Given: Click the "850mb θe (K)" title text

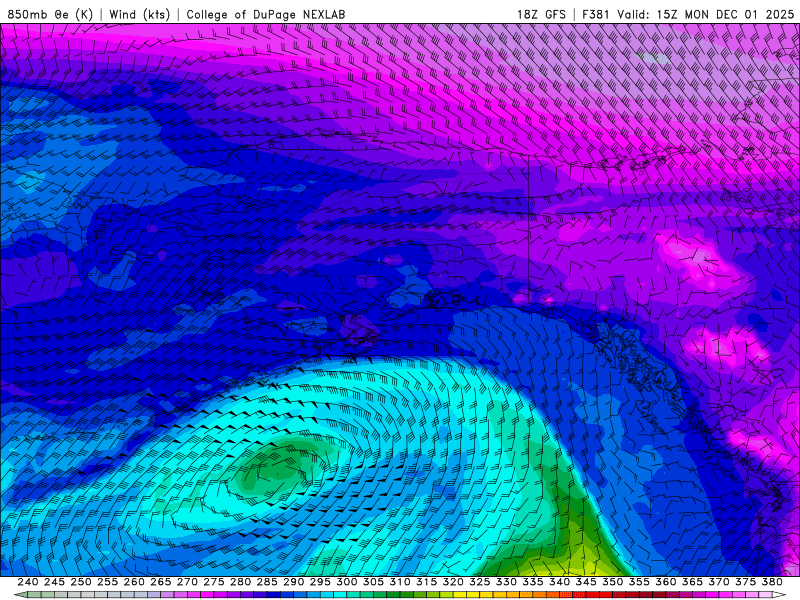Looking at the screenshot, I should coord(50,14).
